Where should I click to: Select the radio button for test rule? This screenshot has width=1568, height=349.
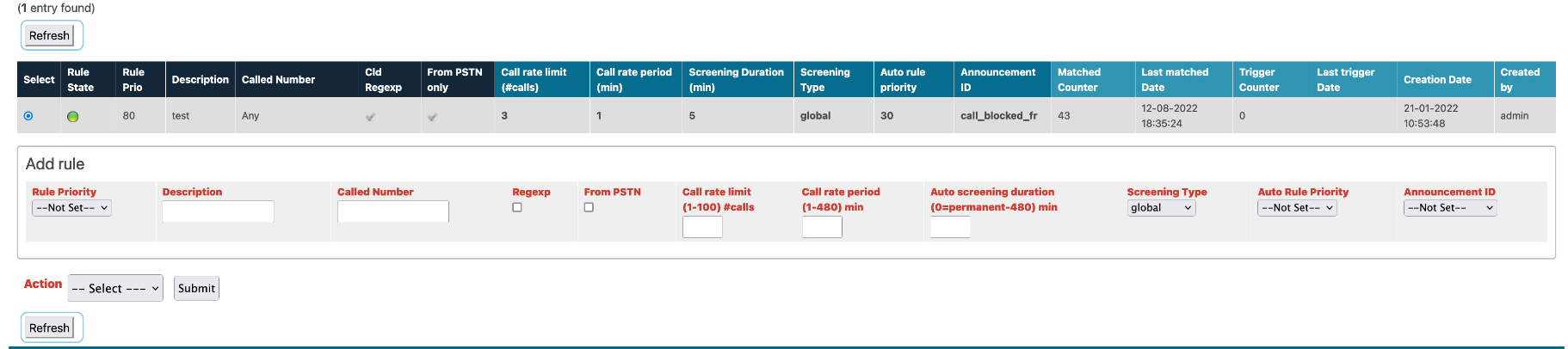[28, 116]
